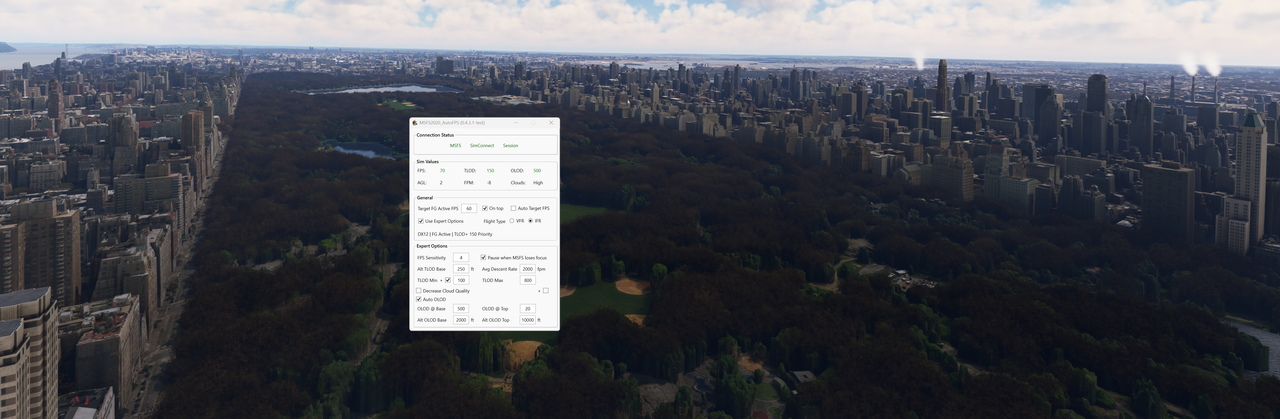Click the TLOD value 150
Viewport: 1280px width, 419px height.
coord(490,170)
